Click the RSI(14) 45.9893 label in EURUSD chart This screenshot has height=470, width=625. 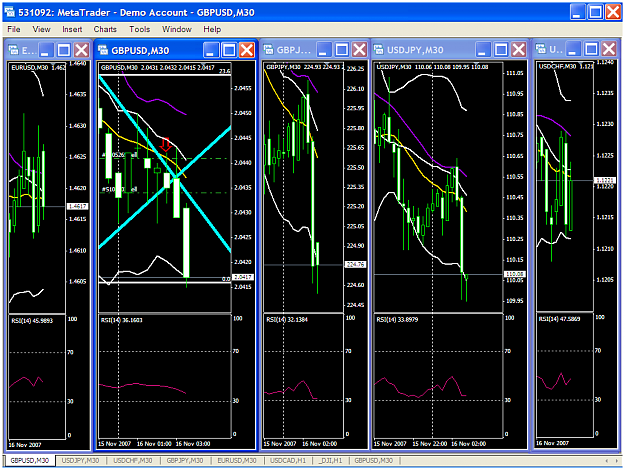click(x=32, y=321)
